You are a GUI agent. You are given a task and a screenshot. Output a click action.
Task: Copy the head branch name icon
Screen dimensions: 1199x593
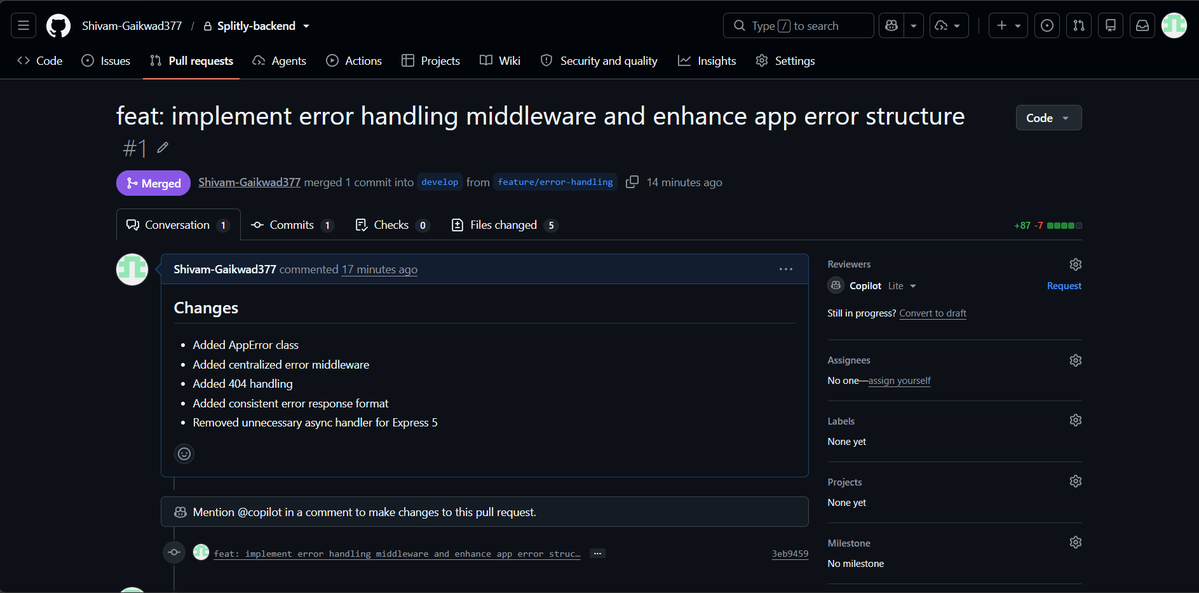coord(632,182)
